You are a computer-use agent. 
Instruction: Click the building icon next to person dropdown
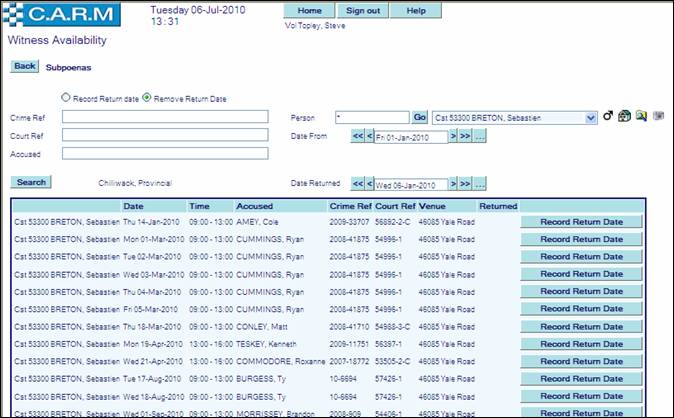pos(624,117)
